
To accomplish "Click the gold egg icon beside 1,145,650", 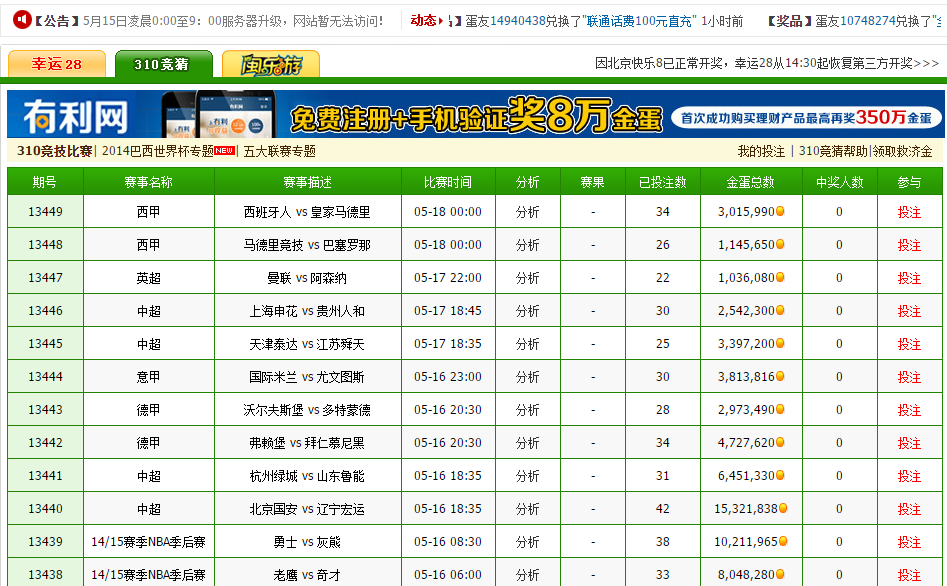I will 780,244.
